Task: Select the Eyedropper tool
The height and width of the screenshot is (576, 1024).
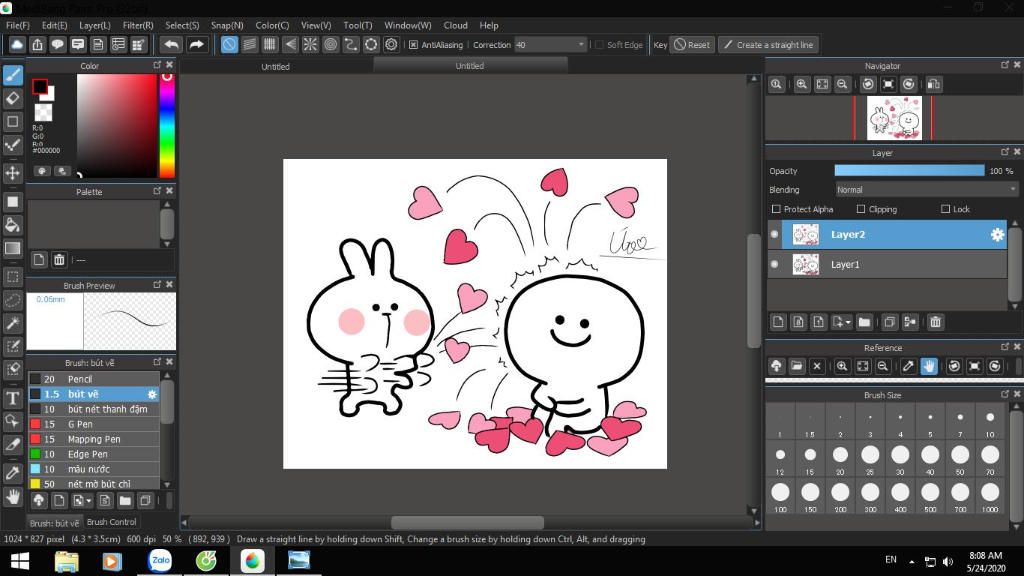Action: [x=12, y=473]
